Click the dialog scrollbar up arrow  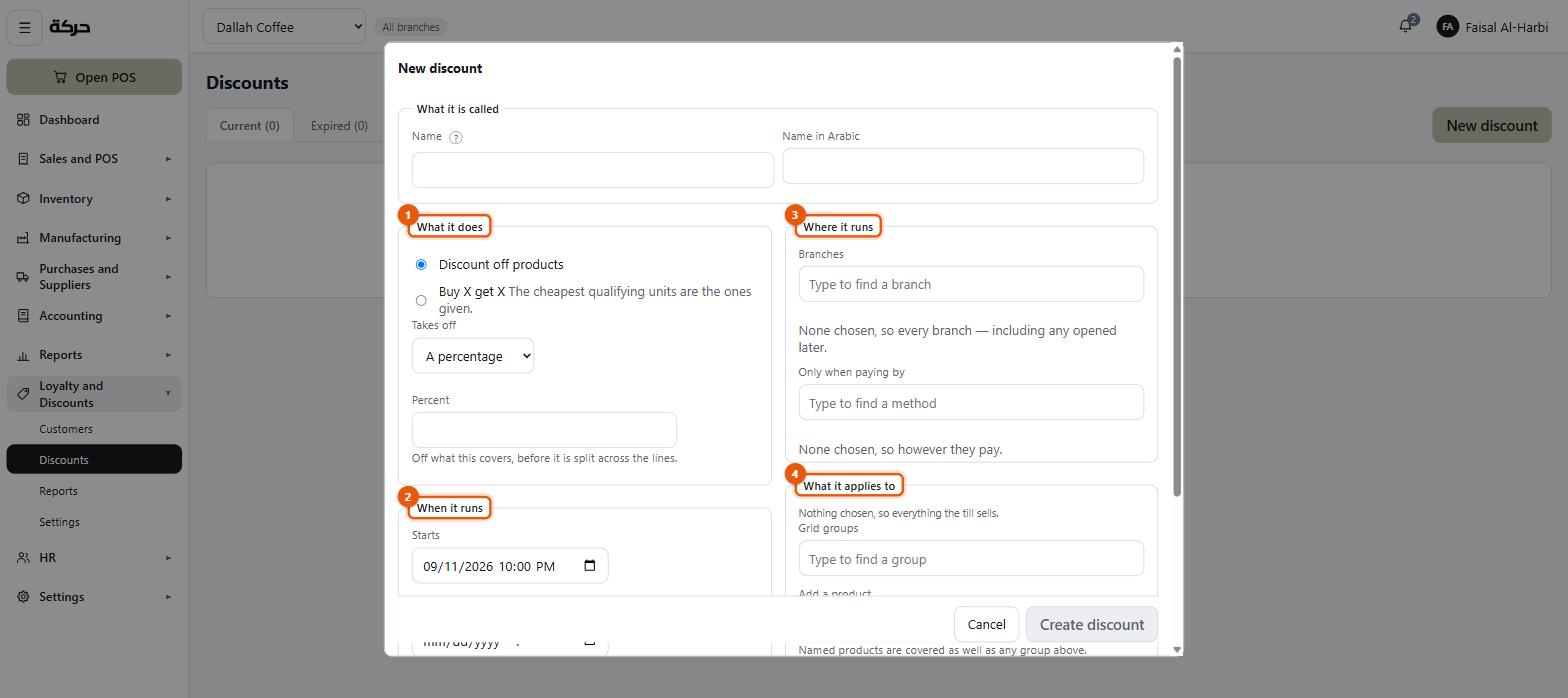point(1177,49)
